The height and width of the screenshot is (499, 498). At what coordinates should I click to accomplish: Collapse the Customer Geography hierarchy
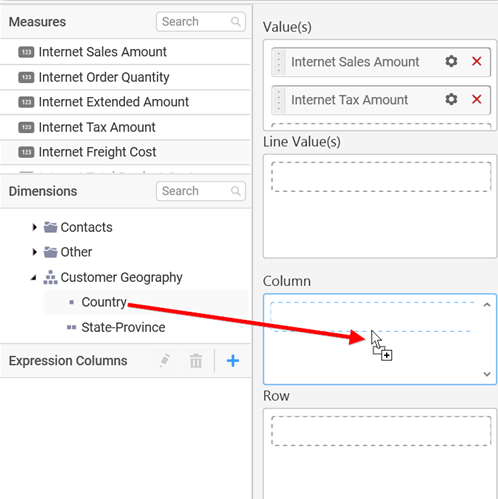pyautogui.click(x=34, y=277)
